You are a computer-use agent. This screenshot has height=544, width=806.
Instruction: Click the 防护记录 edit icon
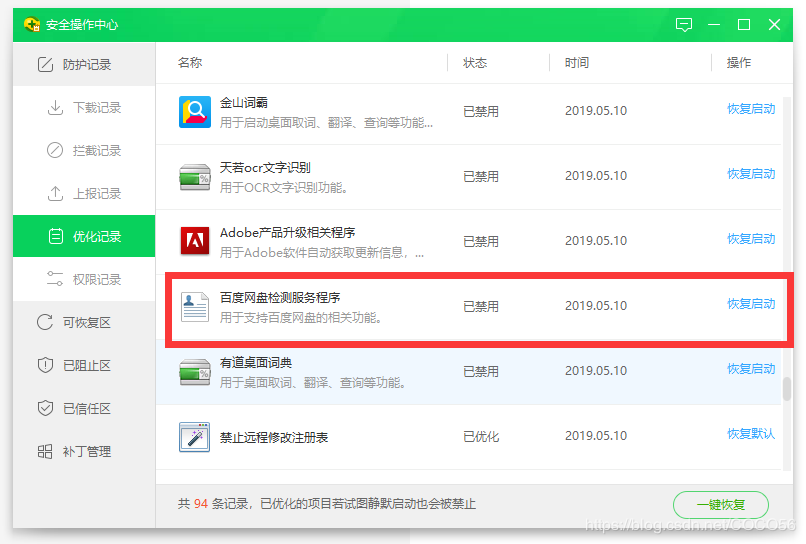coord(45,64)
